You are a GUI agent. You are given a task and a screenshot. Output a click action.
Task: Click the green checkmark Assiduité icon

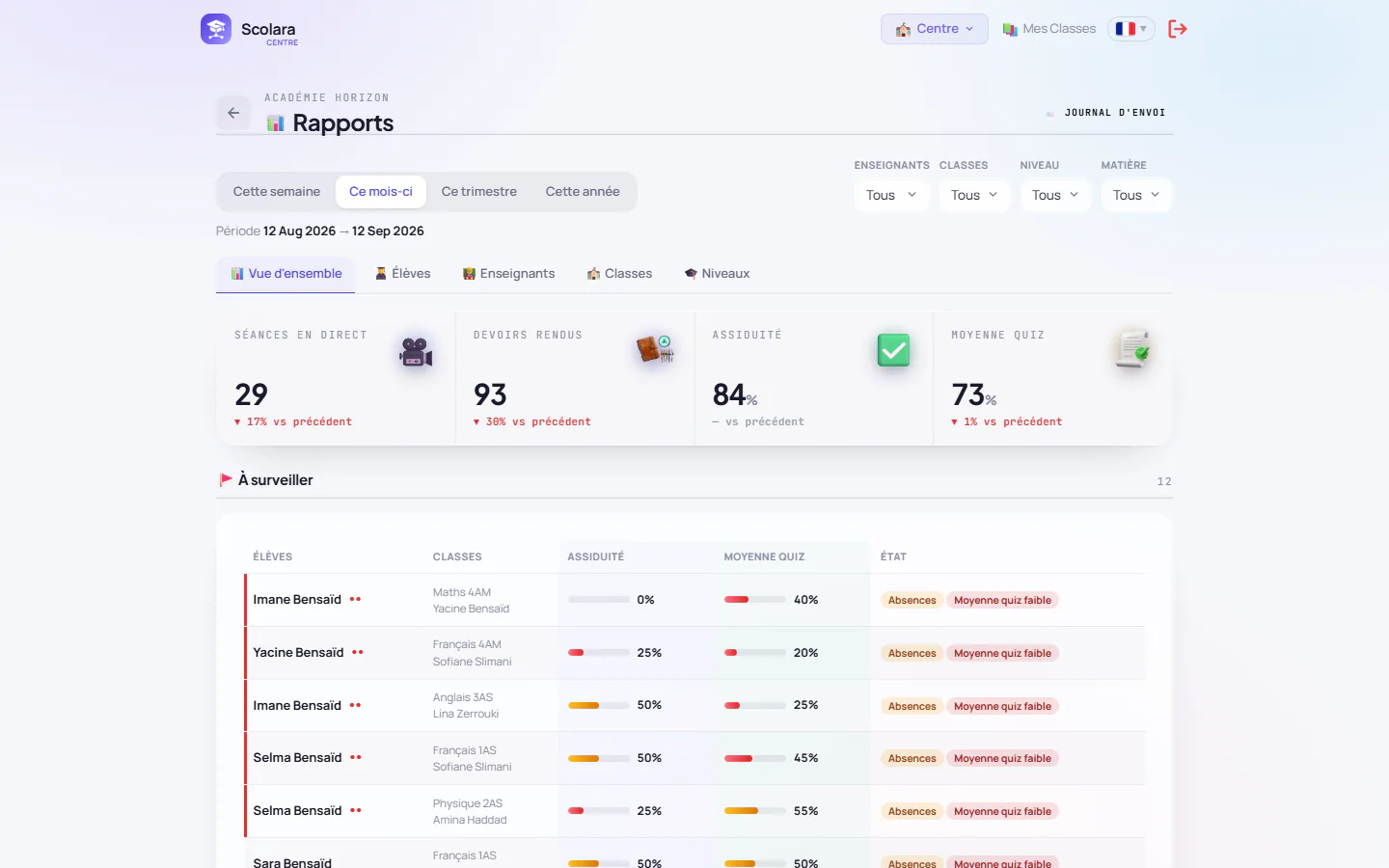point(893,350)
